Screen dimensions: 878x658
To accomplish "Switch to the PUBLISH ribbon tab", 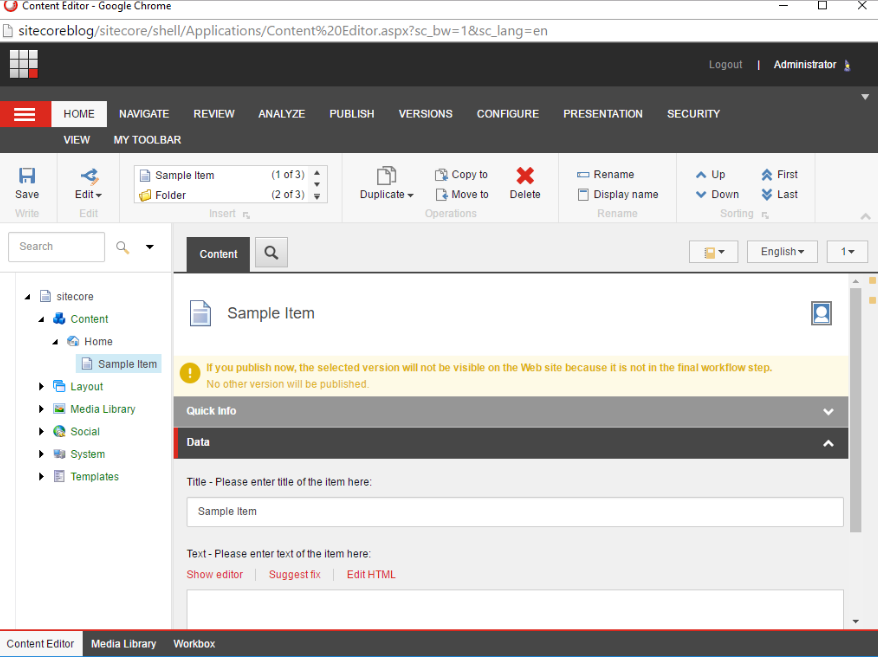I will click(352, 114).
